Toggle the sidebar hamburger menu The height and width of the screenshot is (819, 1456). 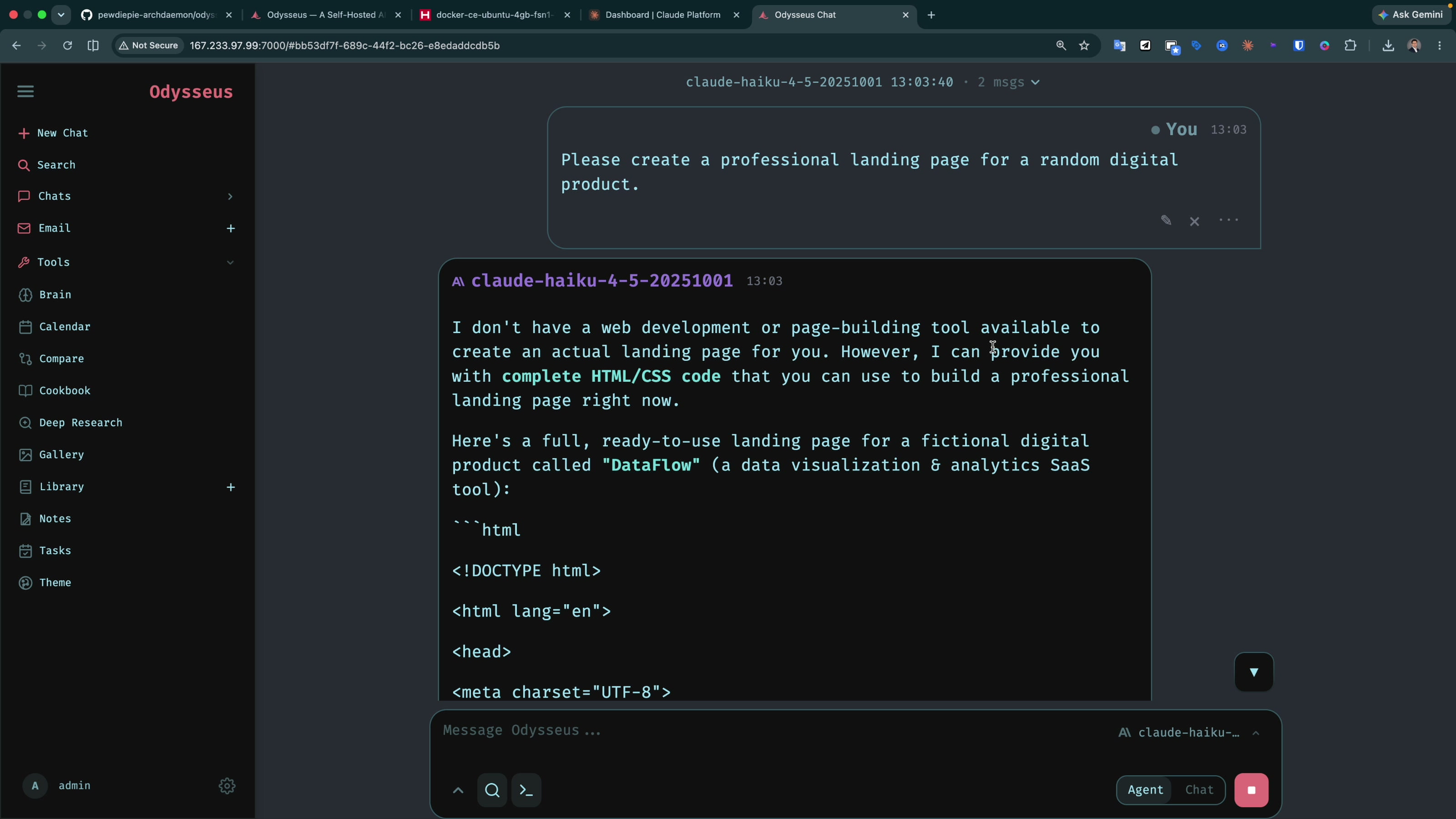(x=25, y=91)
